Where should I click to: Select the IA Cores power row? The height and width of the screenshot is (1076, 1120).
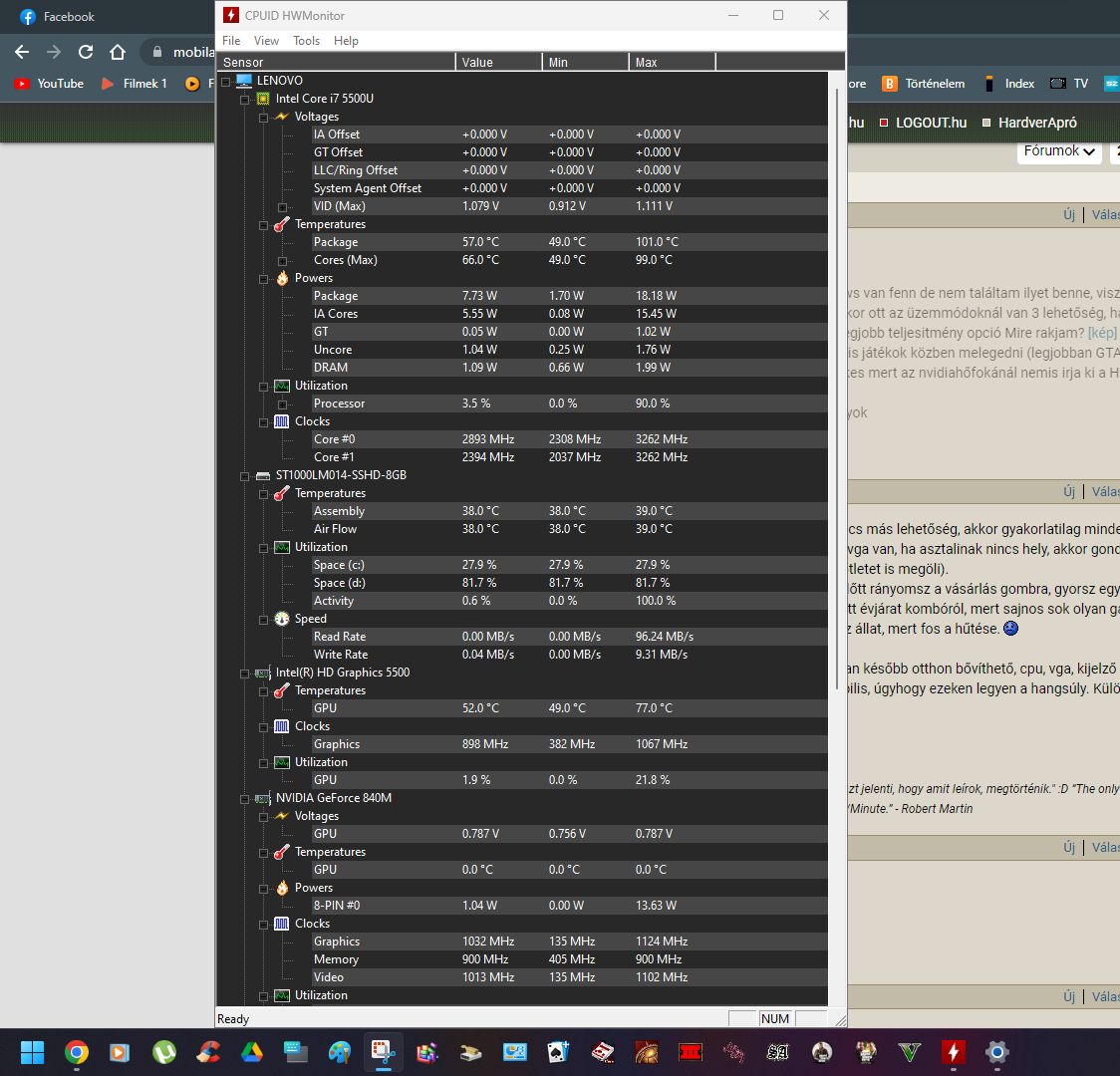(569, 314)
